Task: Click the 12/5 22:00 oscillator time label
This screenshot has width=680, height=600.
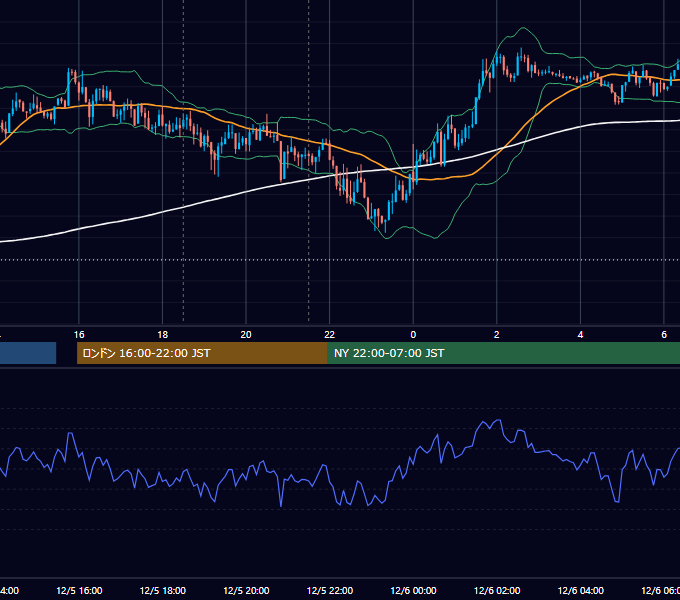Action: pos(330,591)
